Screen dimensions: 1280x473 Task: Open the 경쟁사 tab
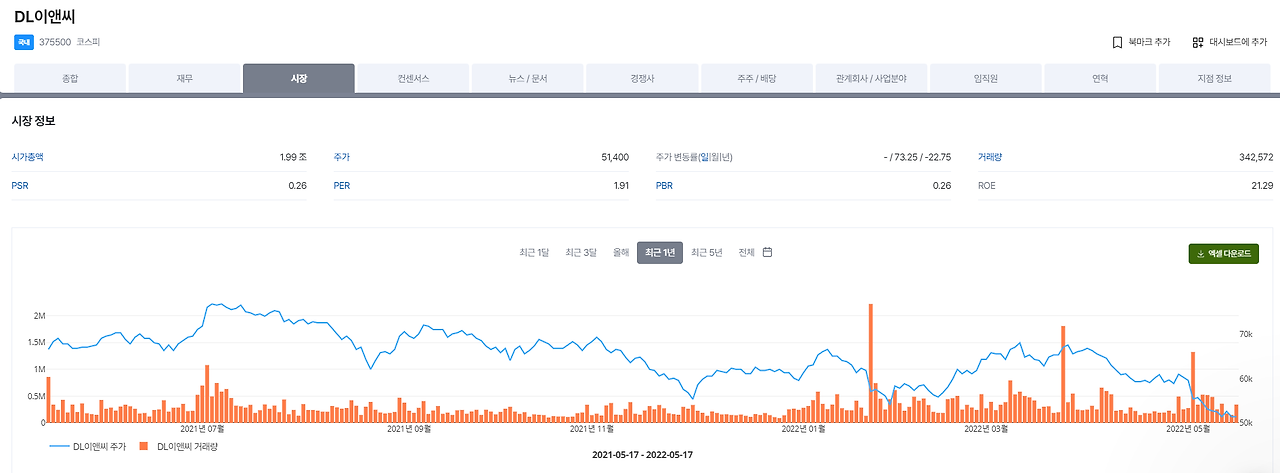[x=642, y=78]
